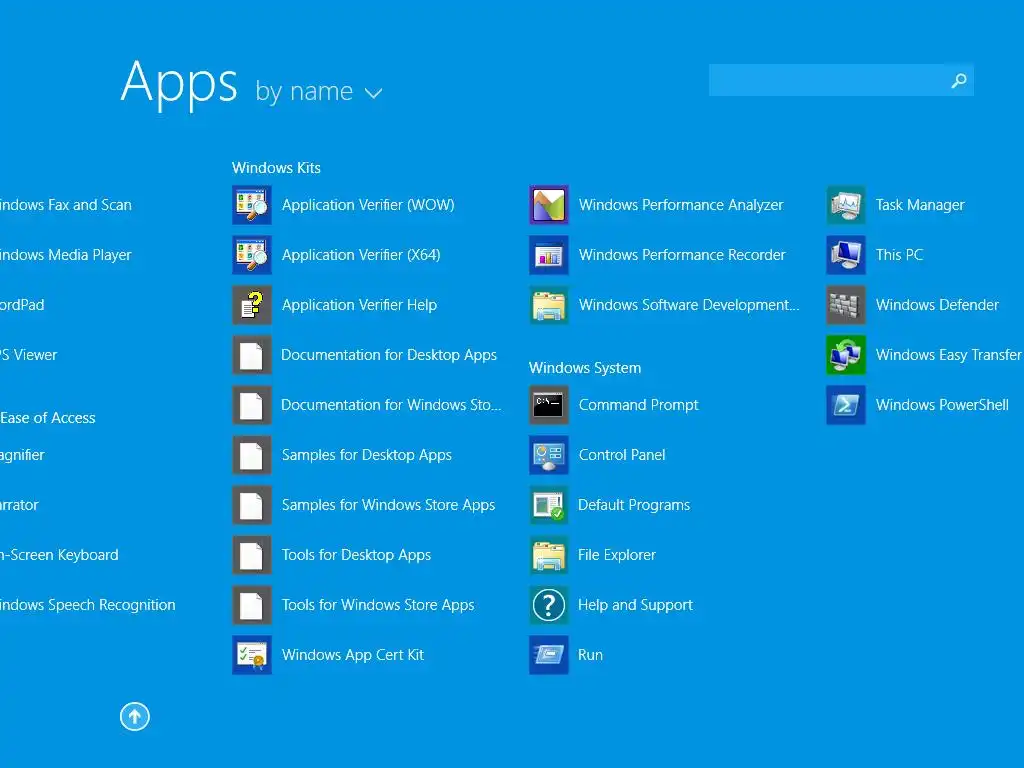Launch File Explorer icon
The image size is (1024, 768).
[549, 555]
